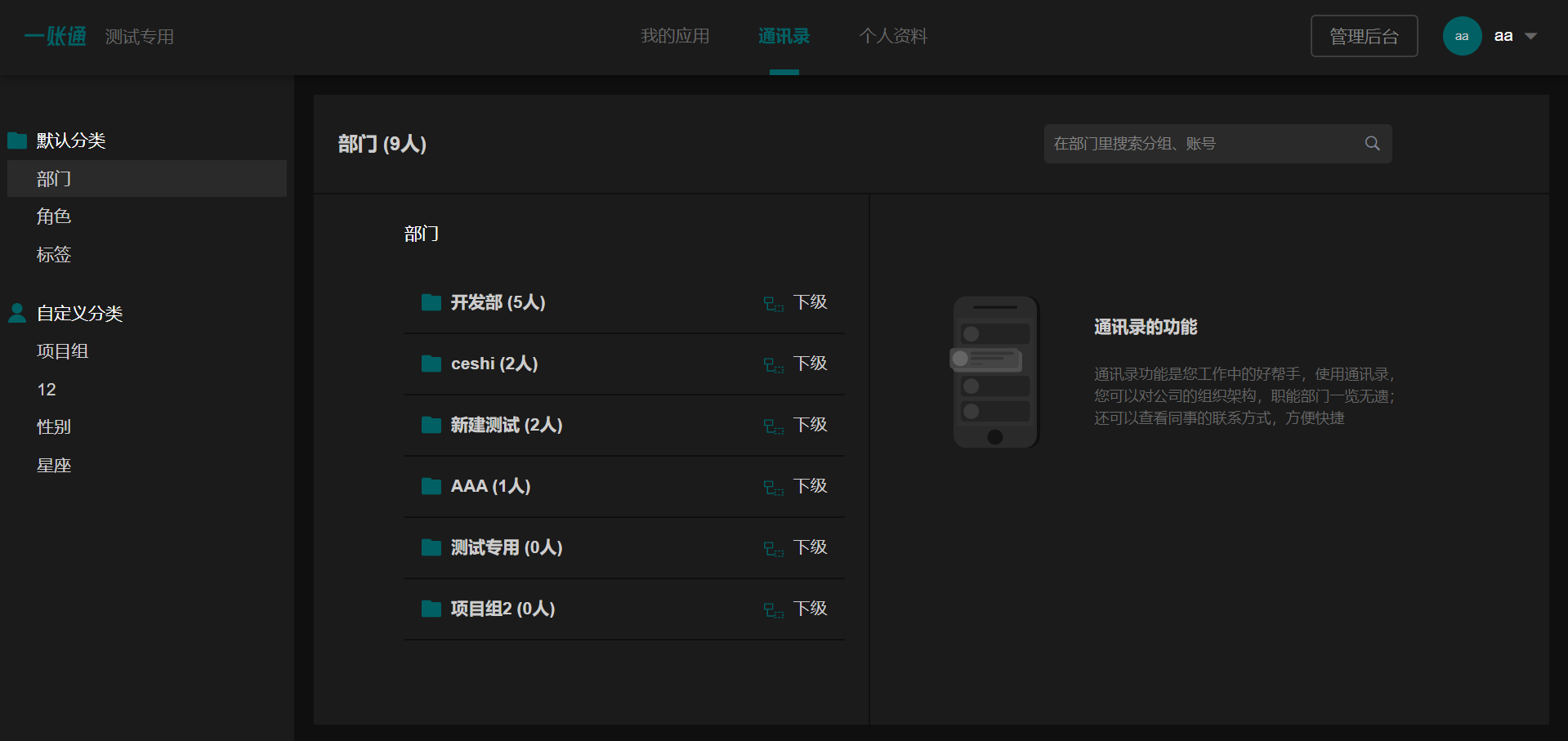Open 测试专用 (0人) department
This screenshot has width=1568, height=741.
point(507,547)
